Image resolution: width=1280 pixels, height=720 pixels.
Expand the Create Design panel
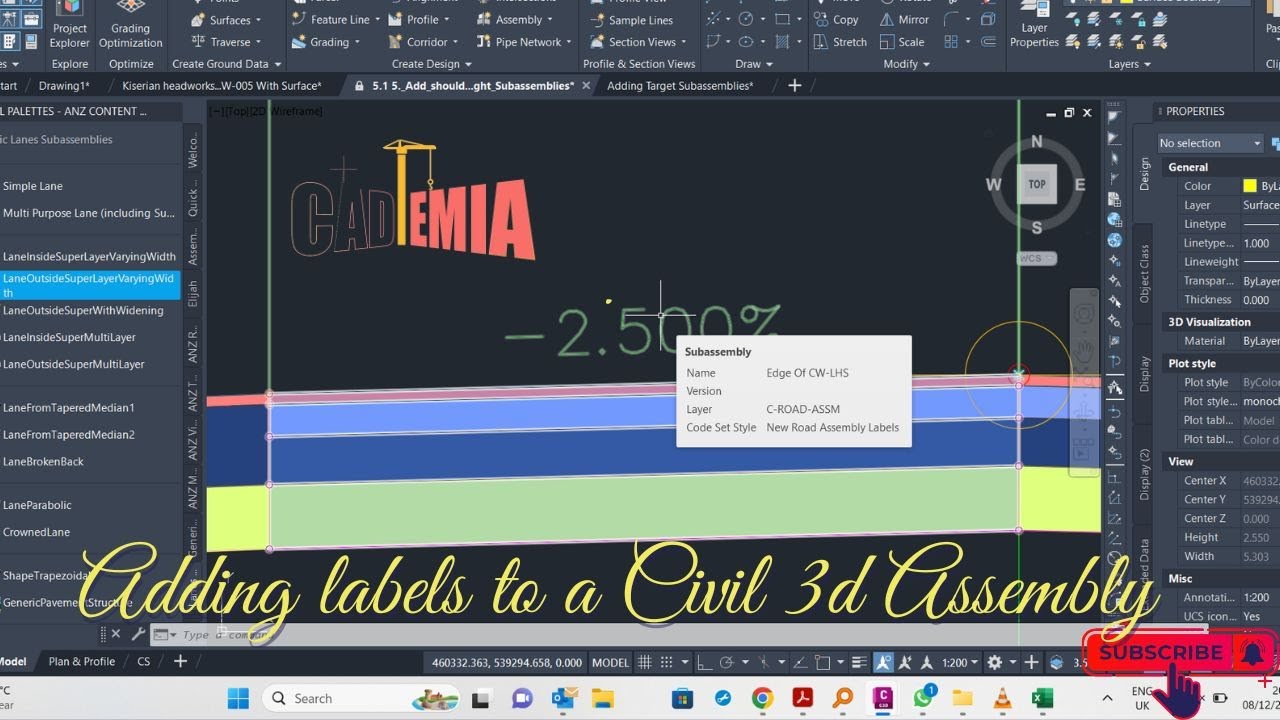(x=432, y=64)
